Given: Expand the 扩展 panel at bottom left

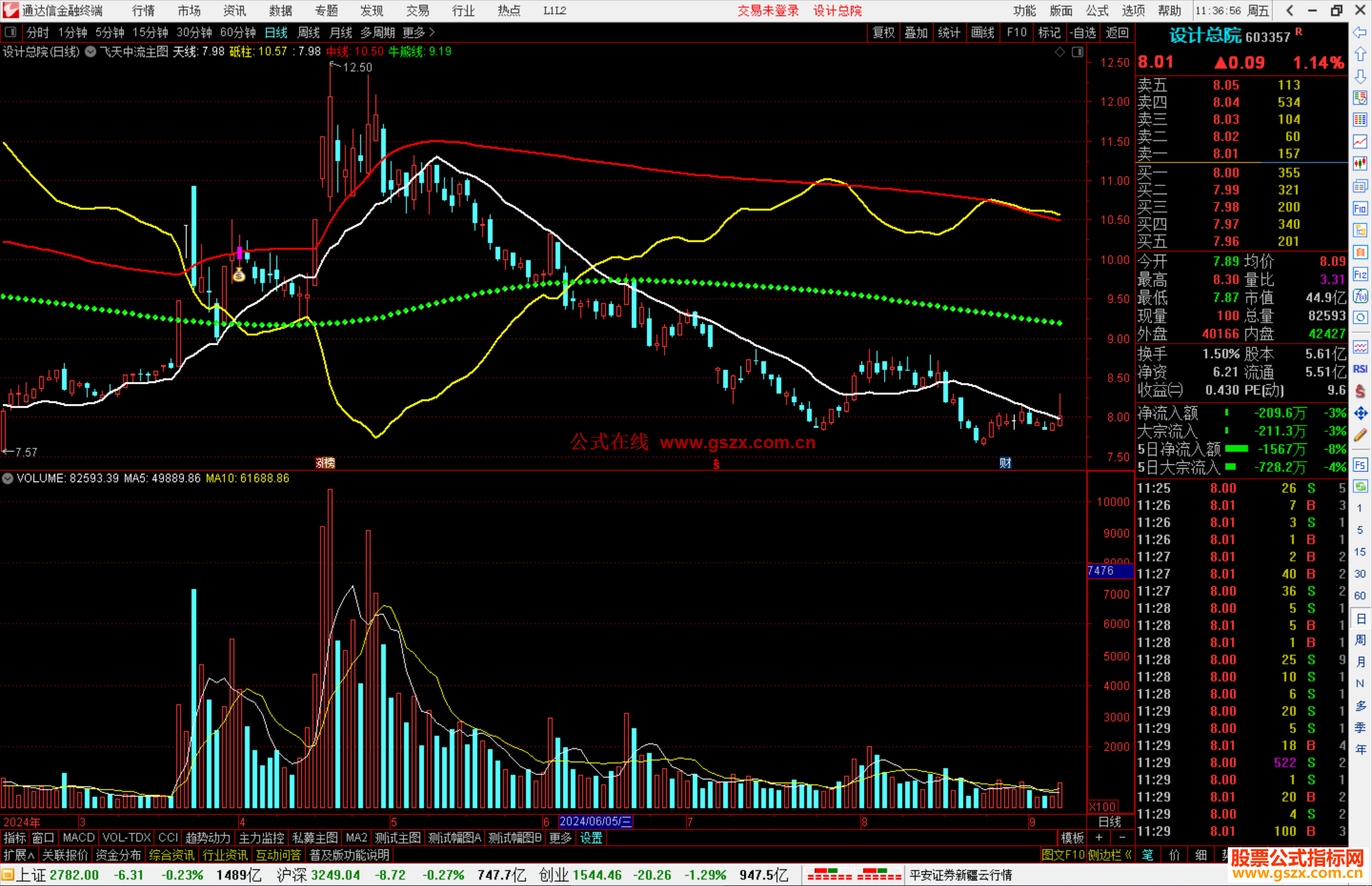Looking at the screenshot, I should click(x=18, y=855).
